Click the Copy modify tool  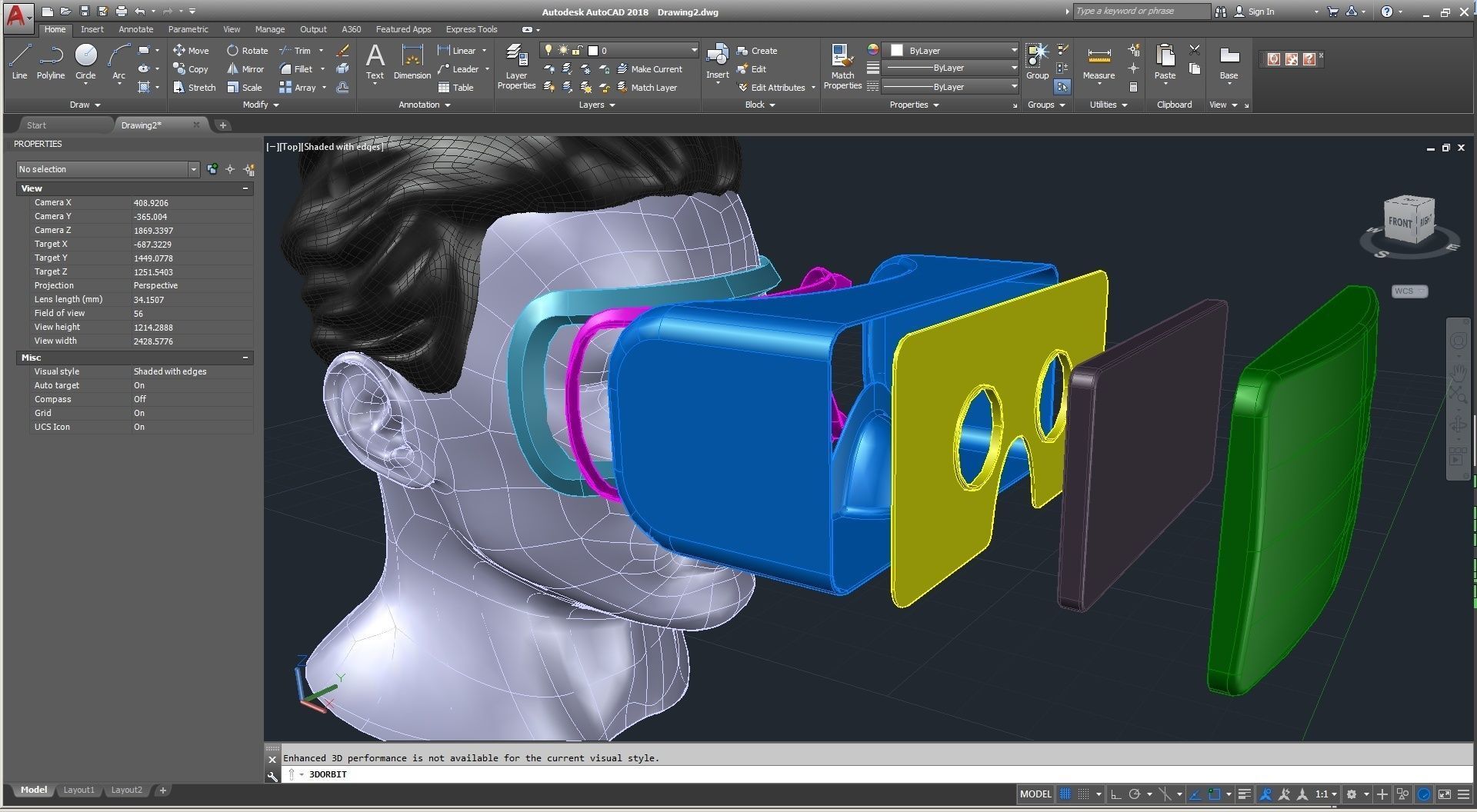click(x=191, y=69)
